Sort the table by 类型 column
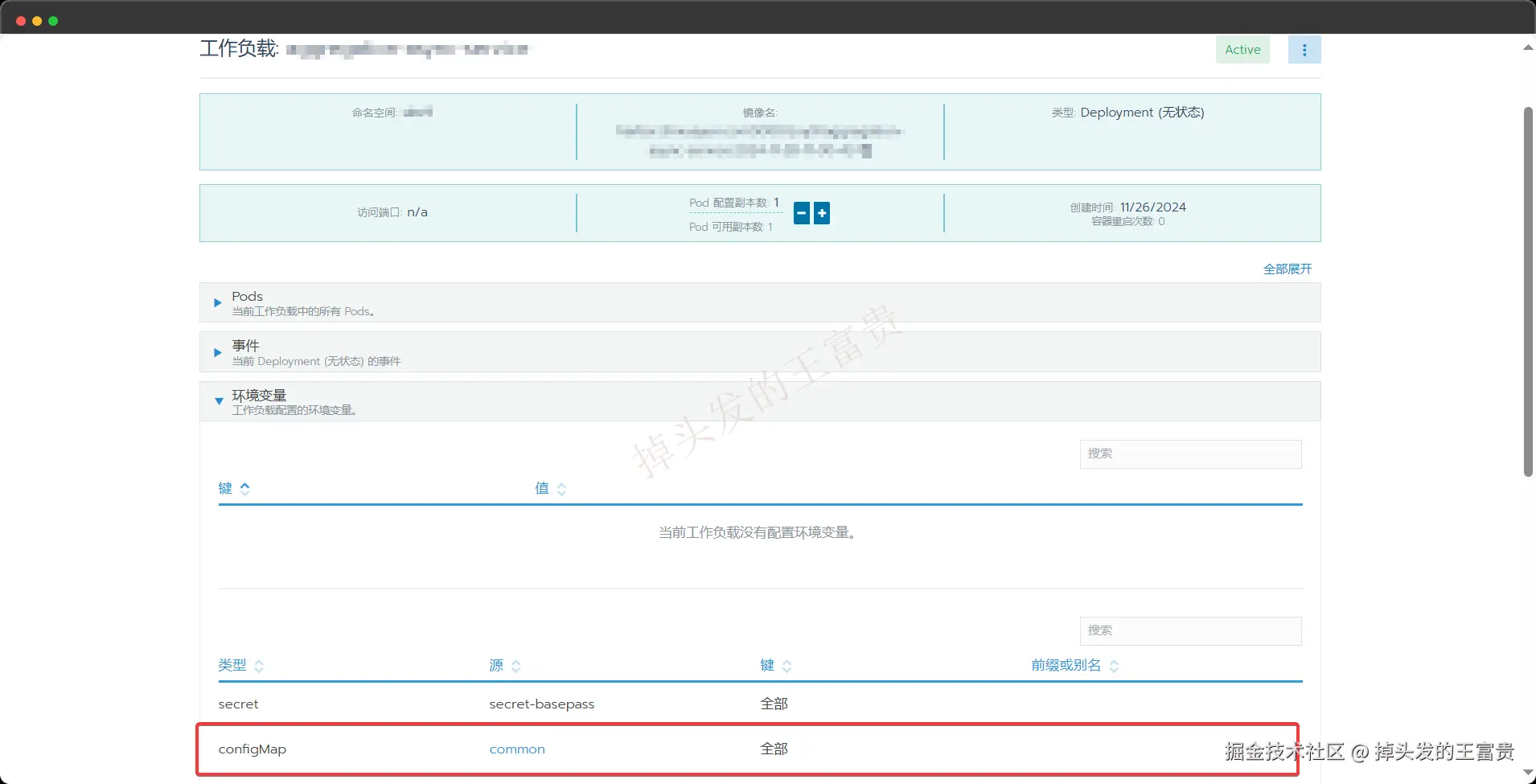 [x=241, y=665]
